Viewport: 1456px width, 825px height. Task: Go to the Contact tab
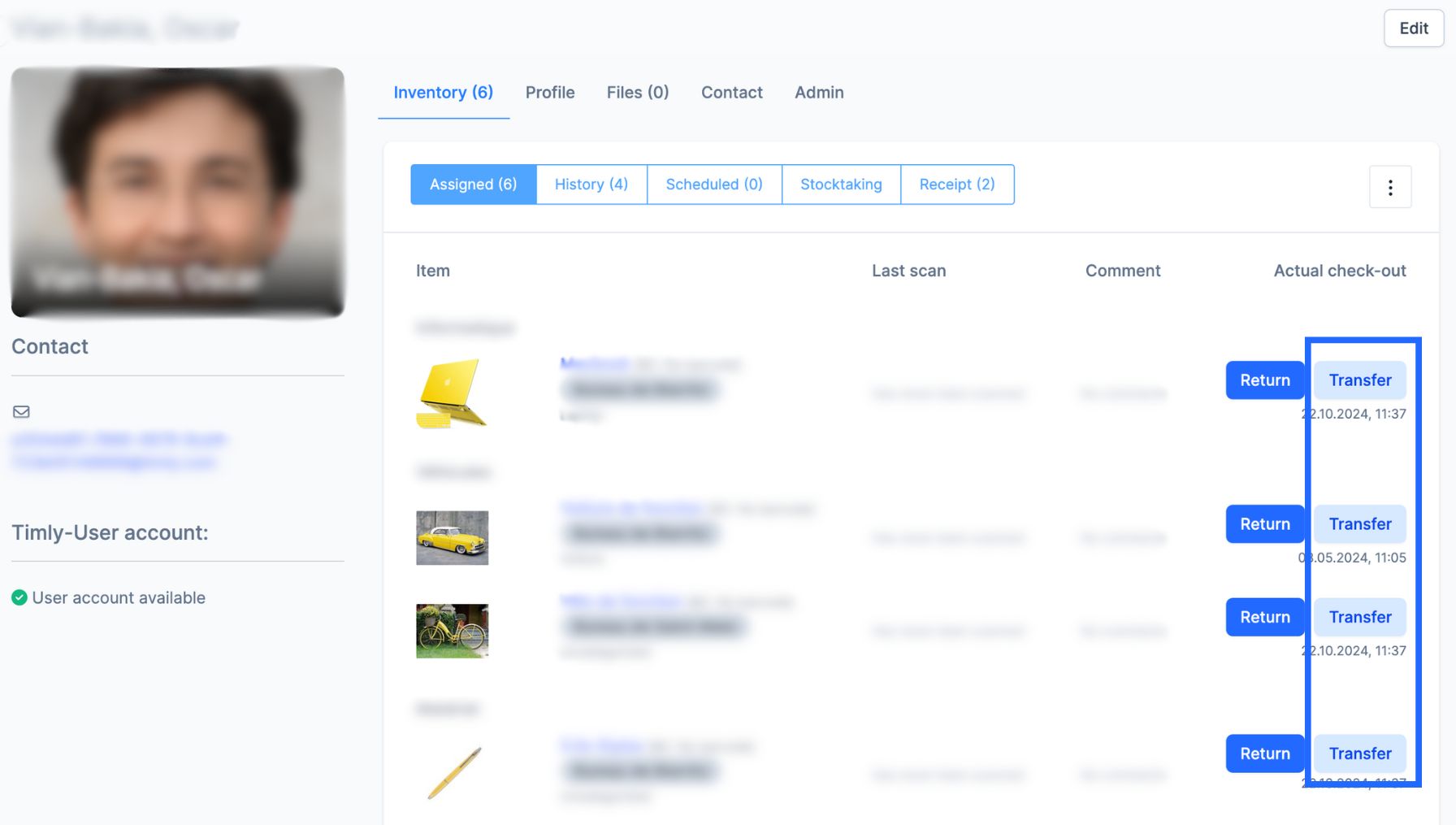[x=732, y=93]
